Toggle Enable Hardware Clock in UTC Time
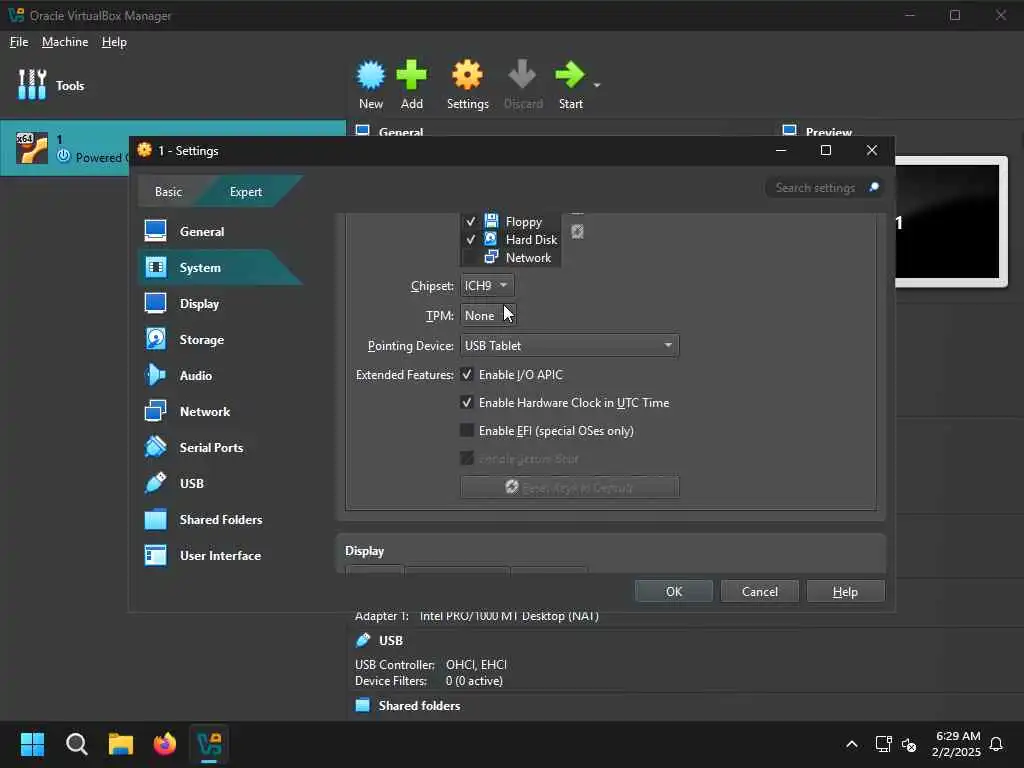The height and width of the screenshot is (768, 1024). (466, 402)
